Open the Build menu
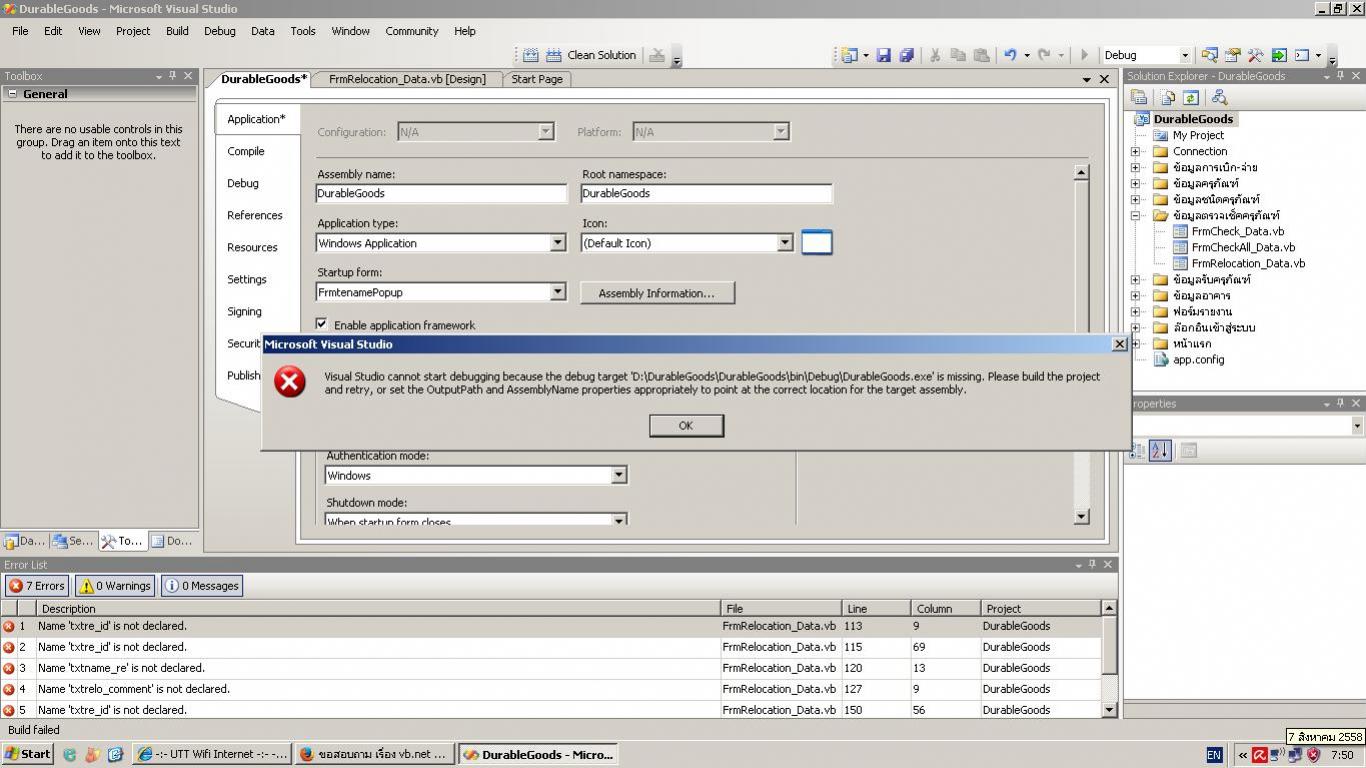Image resolution: width=1366 pixels, height=768 pixels. [x=177, y=31]
